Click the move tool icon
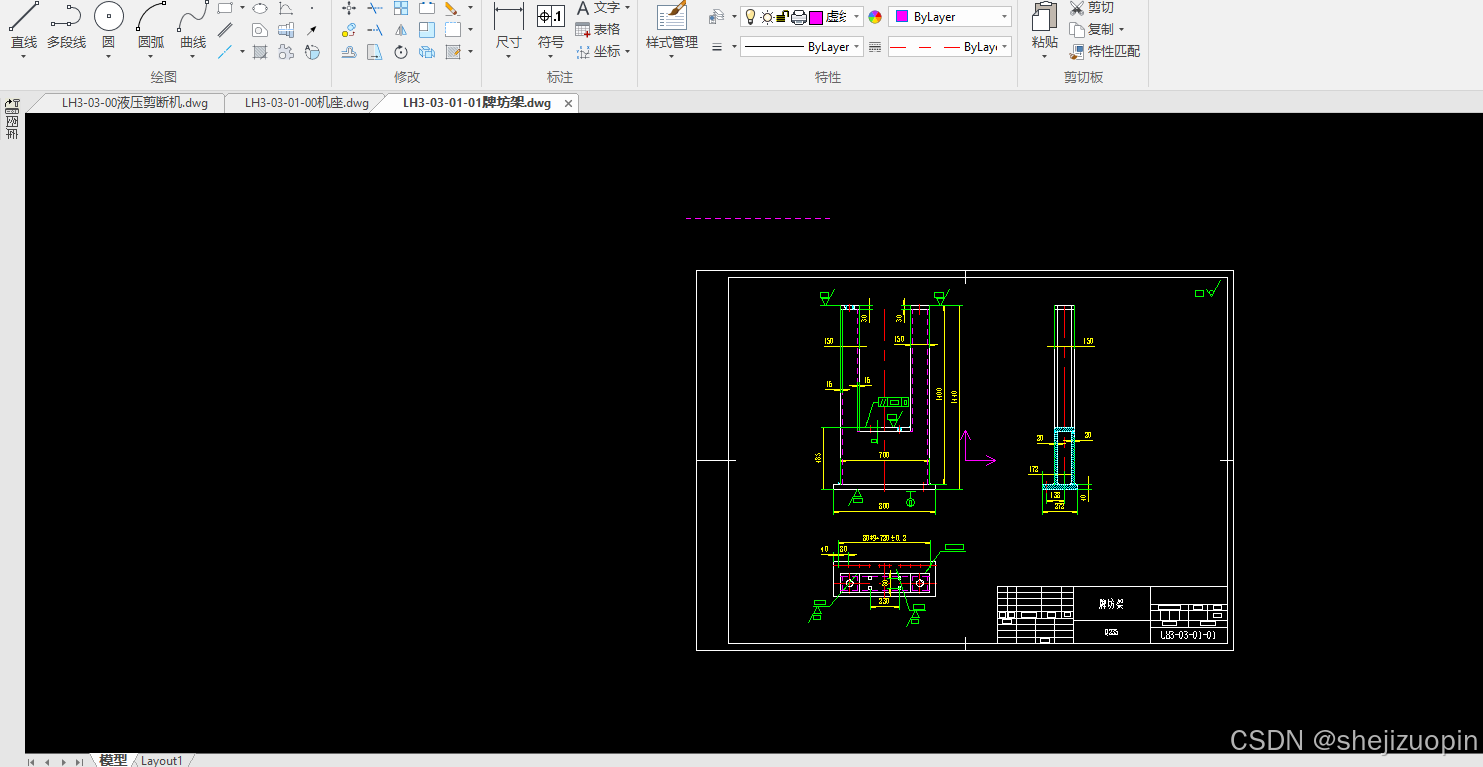Viewport: 1483px width, 767px height. (349, 8)
